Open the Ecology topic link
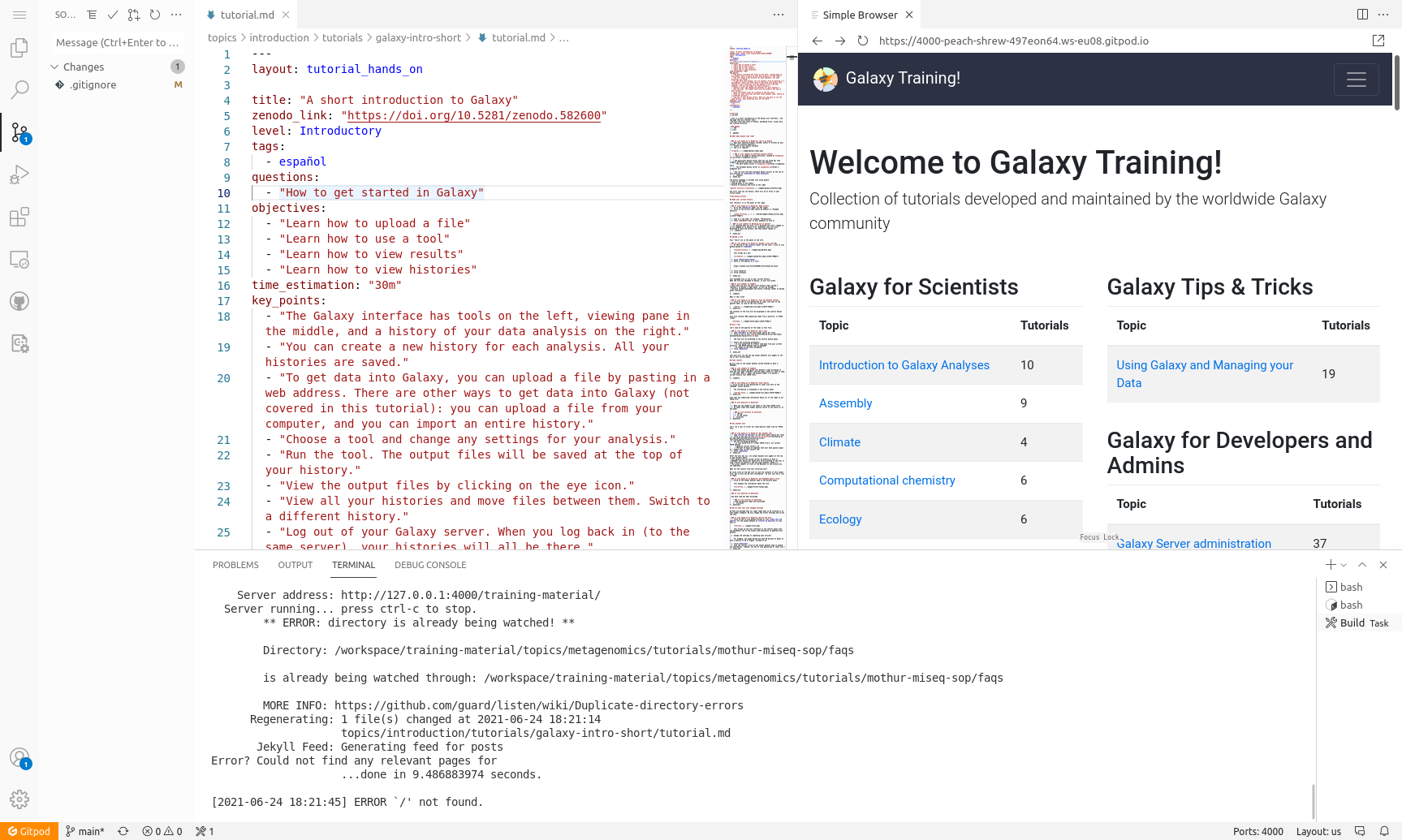This screenshot has height=840, width=1402. (x=840, y=519)
